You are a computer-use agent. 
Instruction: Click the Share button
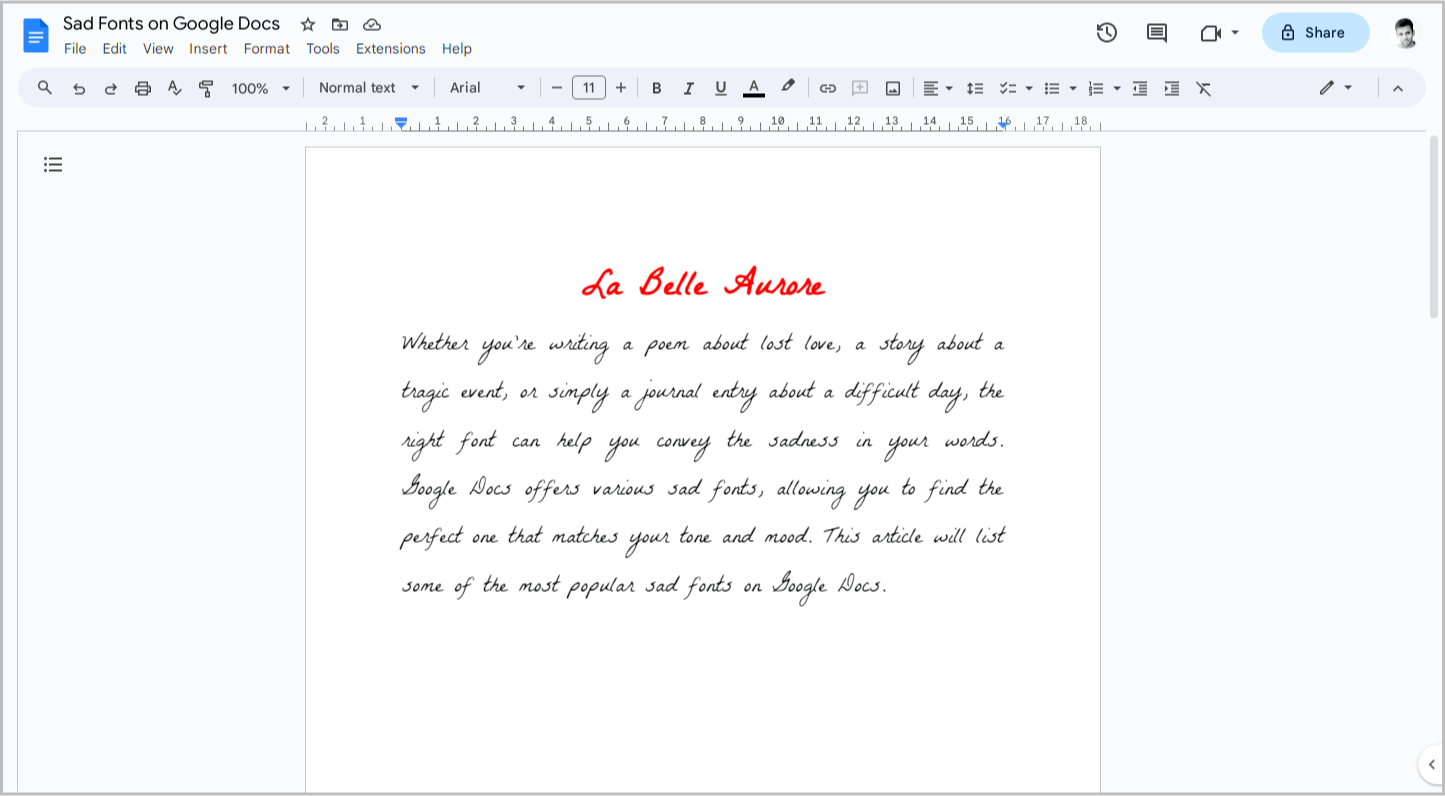pyautogui.click(x=1315, y=32)
